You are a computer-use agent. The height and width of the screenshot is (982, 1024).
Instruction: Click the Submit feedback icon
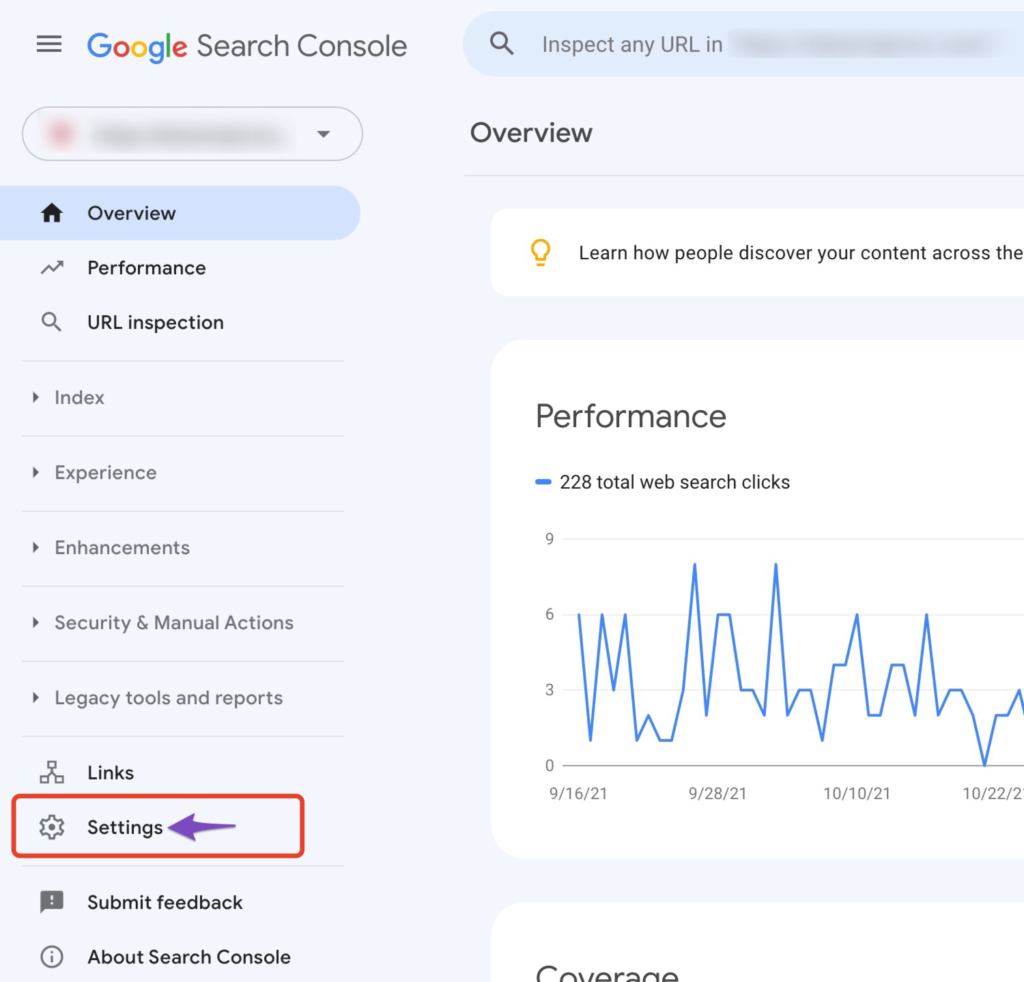[x=52, y=902]
